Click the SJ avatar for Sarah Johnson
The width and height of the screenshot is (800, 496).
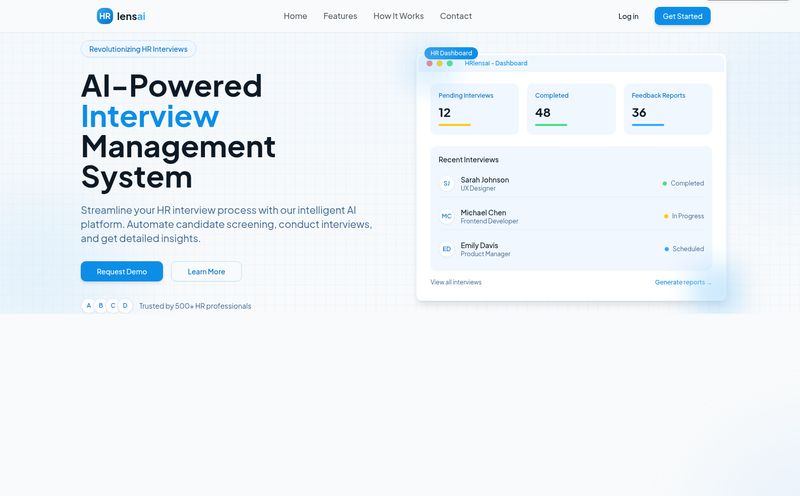coord(446,183)
